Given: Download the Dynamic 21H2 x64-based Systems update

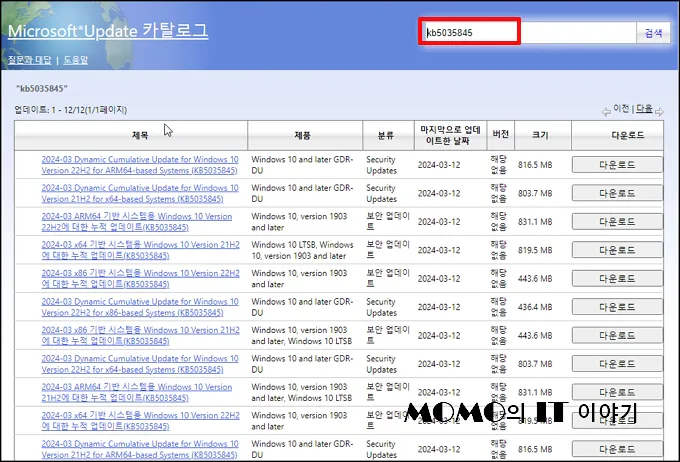Looking at the screenshot, I should click(617, 193).
